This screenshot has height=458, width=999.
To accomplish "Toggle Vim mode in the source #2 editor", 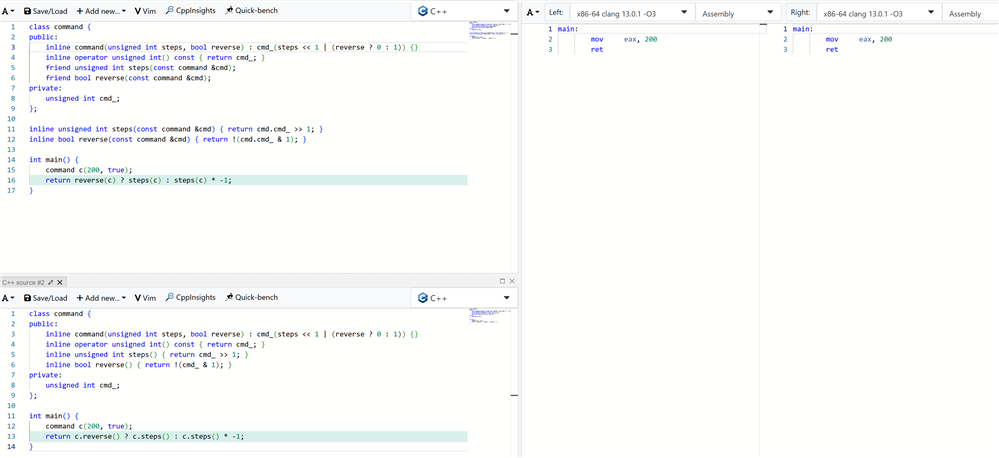I will click(x=145, y=297).
